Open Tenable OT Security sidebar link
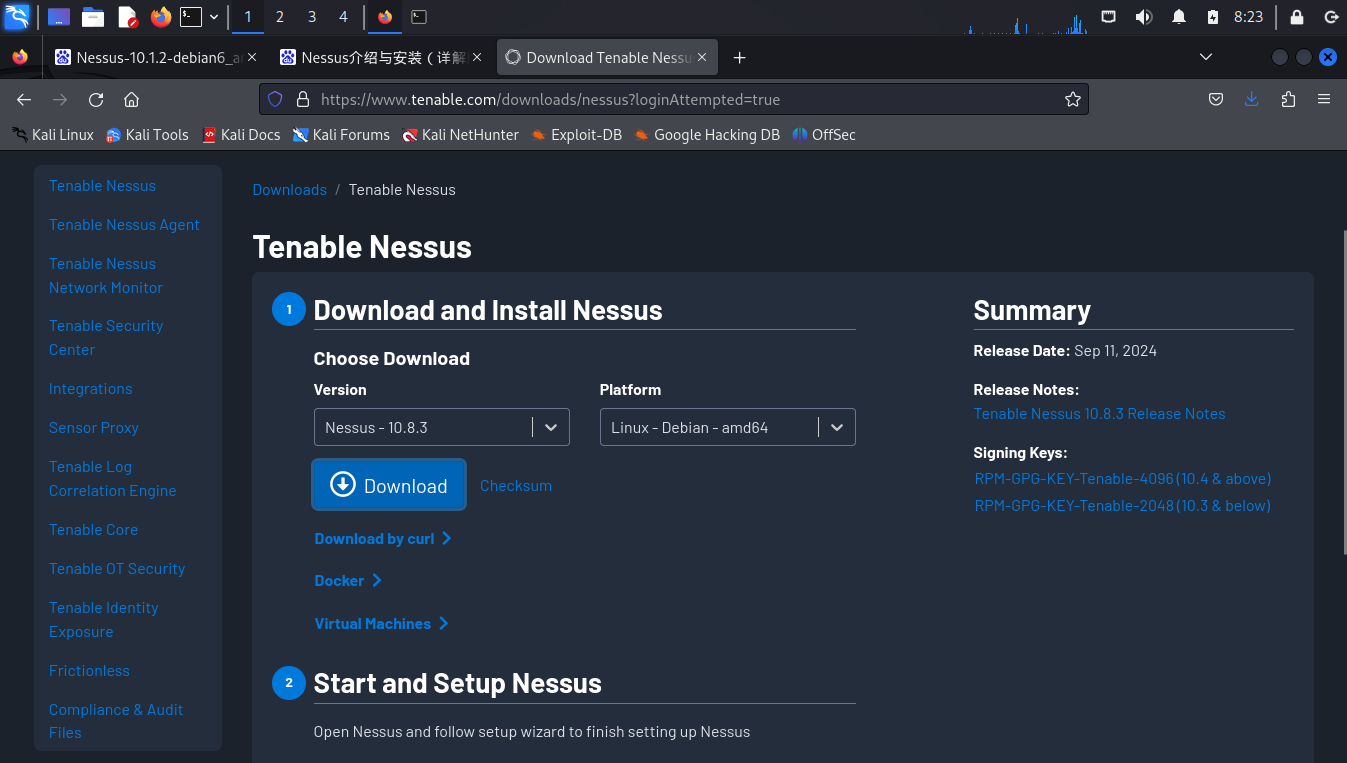This screenshot has height=763, width=1347. click(117, 569)
